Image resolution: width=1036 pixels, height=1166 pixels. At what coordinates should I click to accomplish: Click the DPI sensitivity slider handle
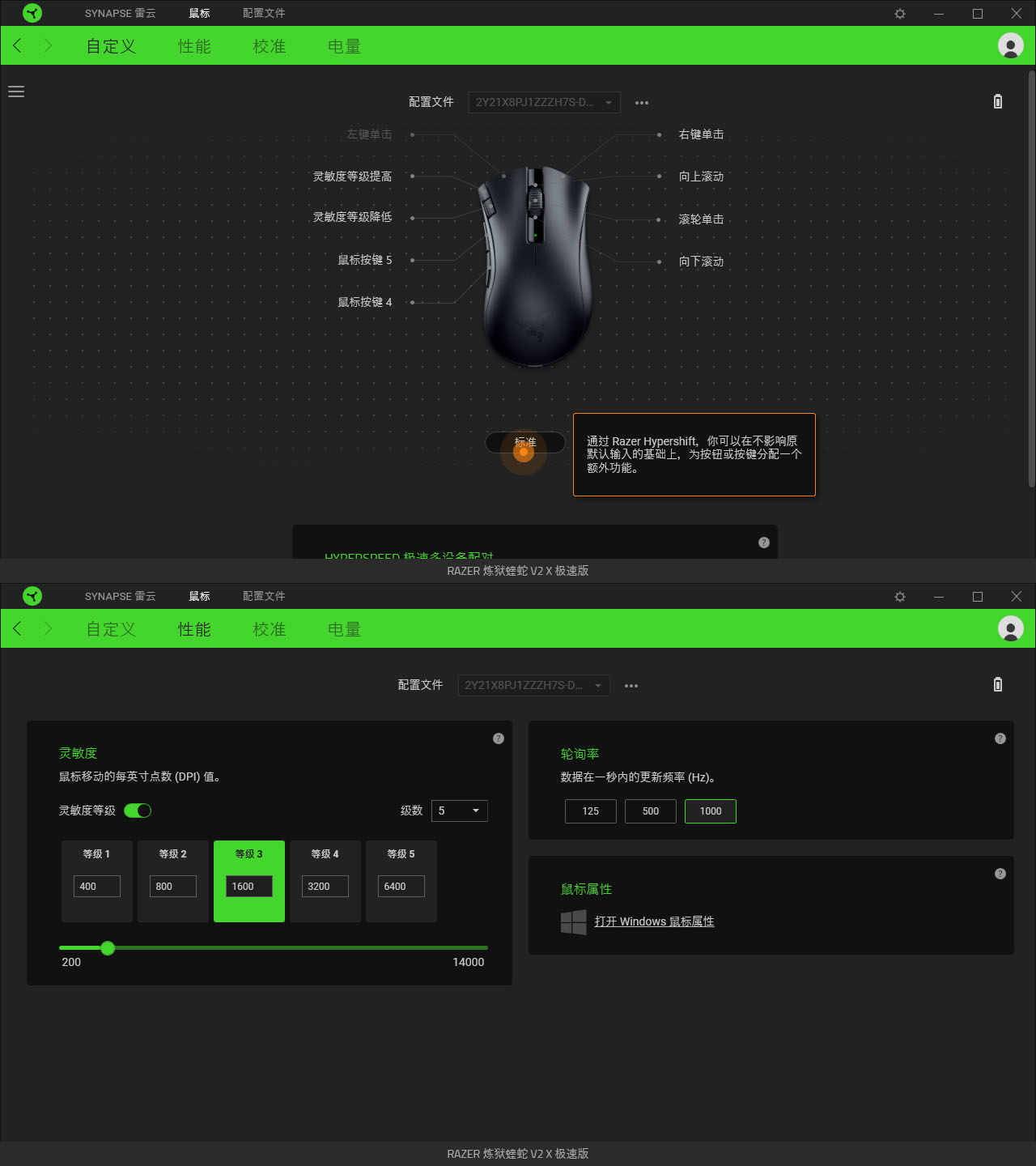point(108,948)
